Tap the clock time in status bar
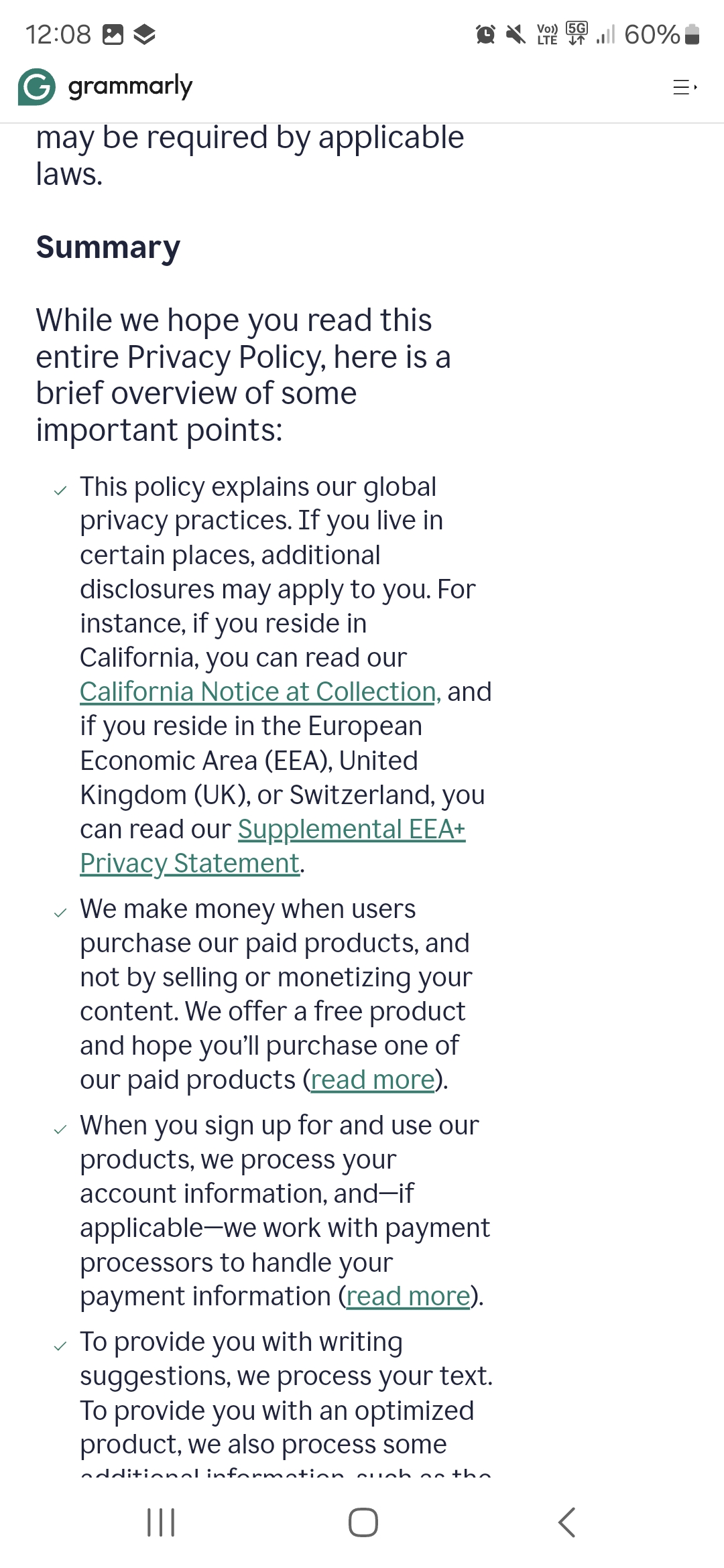 58,34
